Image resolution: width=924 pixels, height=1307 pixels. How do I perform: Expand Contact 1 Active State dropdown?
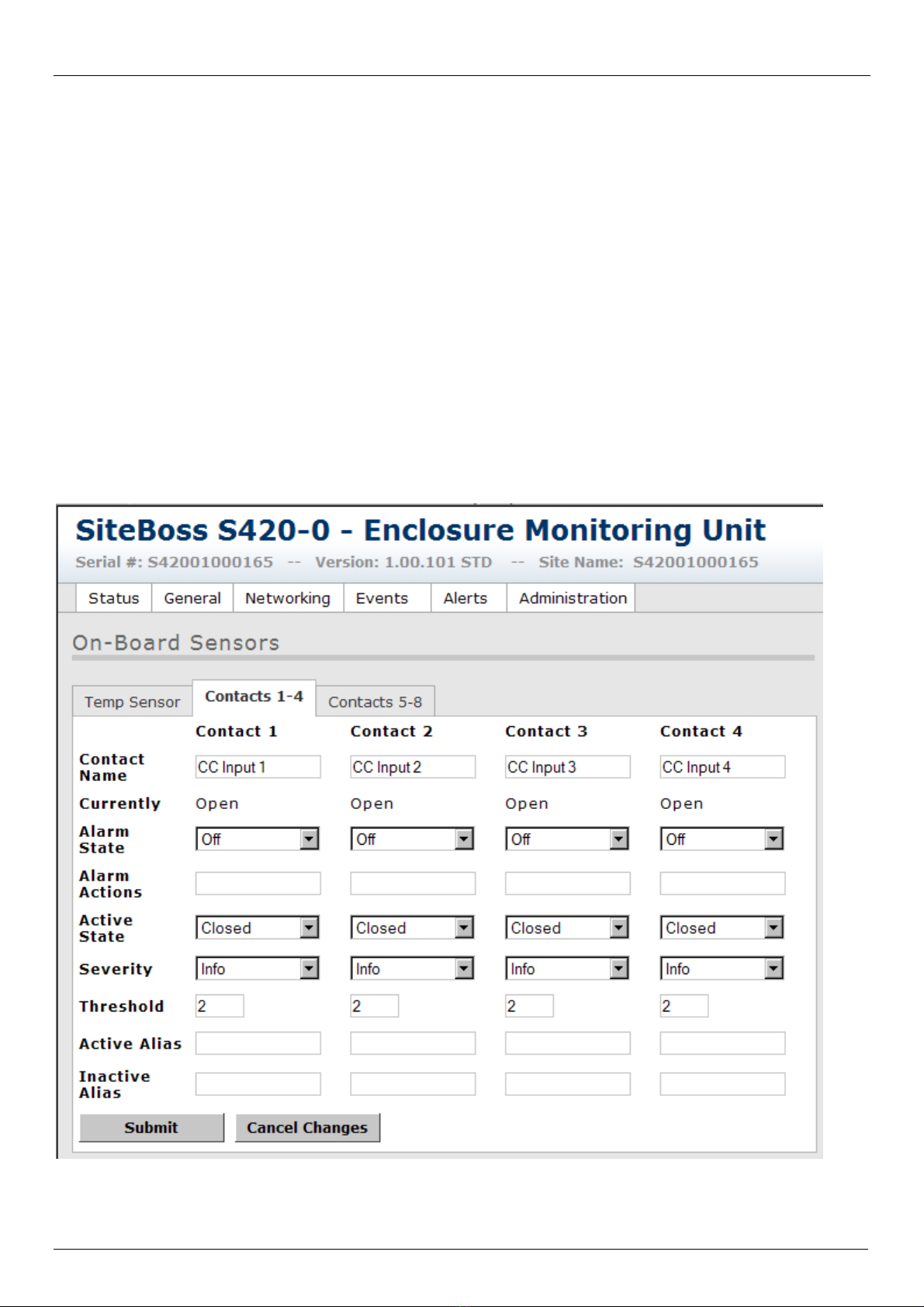coord(258,928)
